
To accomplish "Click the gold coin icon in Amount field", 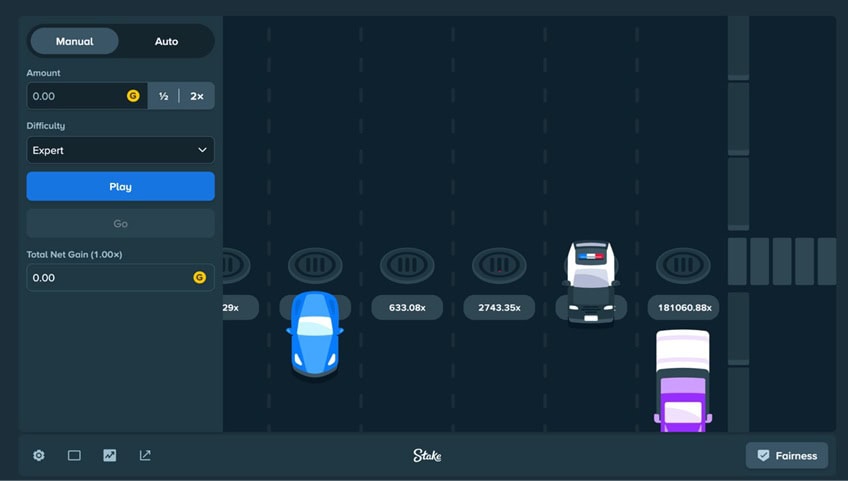I will pyautogui.click(x=133, y=96).
